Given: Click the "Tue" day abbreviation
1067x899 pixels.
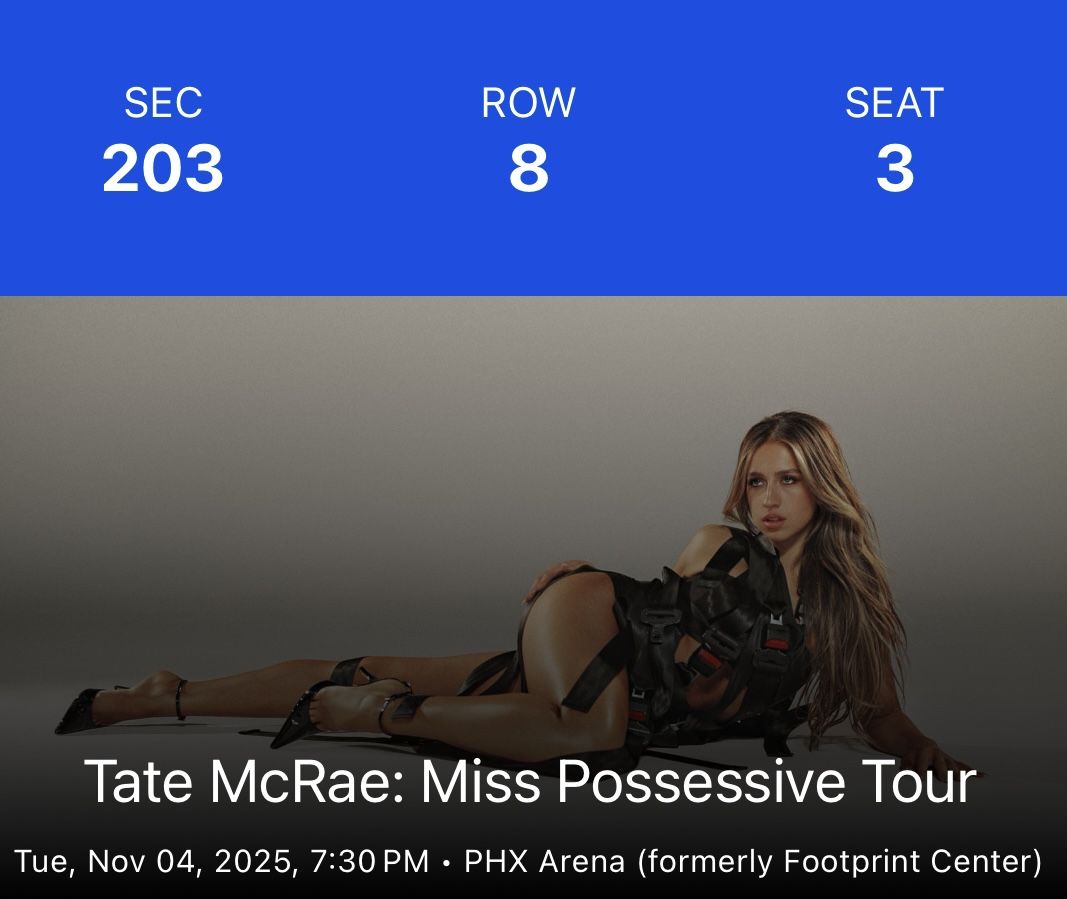Looking at the screenshot, I should tap(40, 861).
